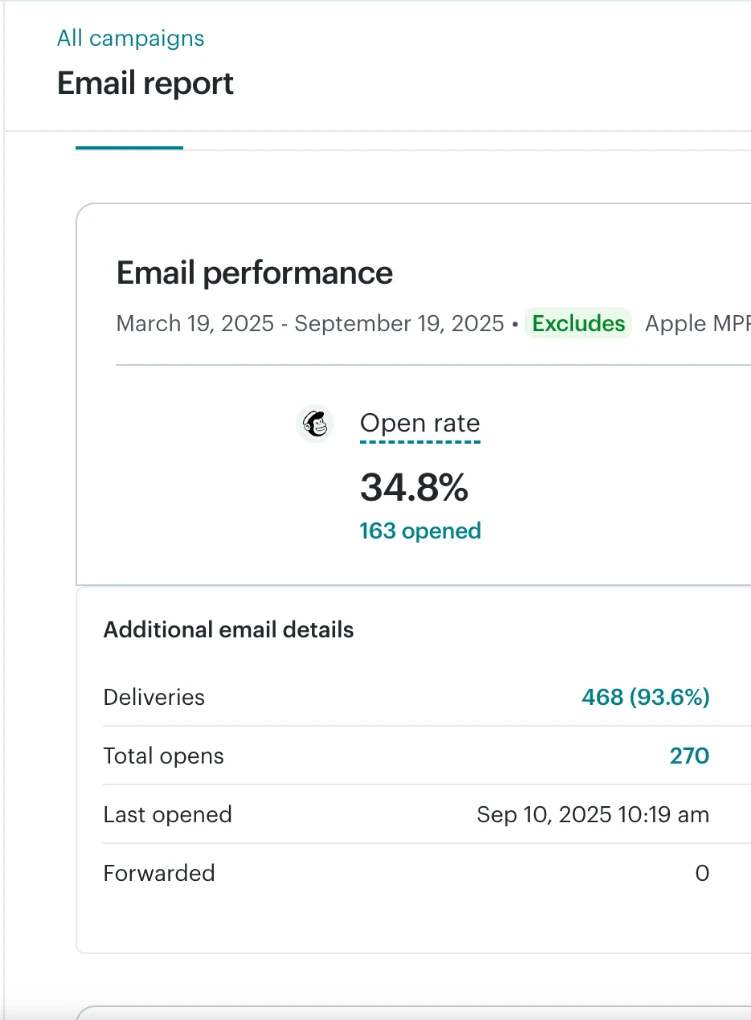
Task: Open the 468 (93.6%) deliveries link
Action: tap(645, 697)
